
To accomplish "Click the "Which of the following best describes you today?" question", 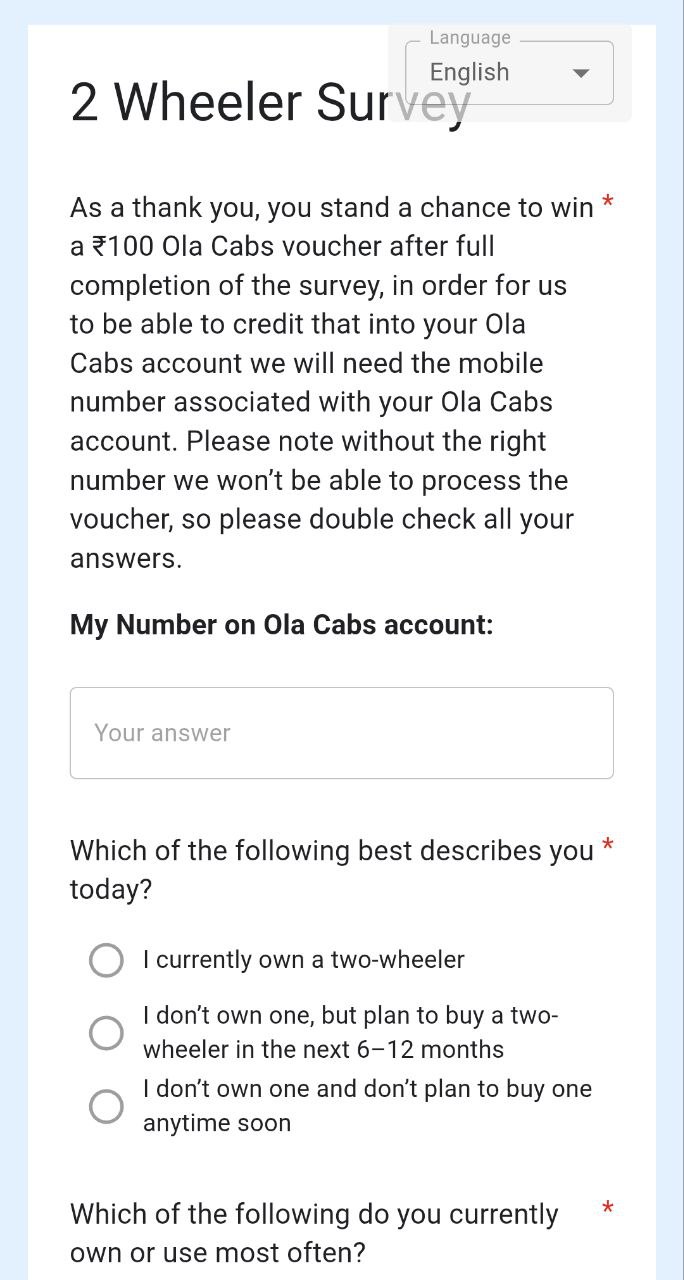I will click(331, 870).
